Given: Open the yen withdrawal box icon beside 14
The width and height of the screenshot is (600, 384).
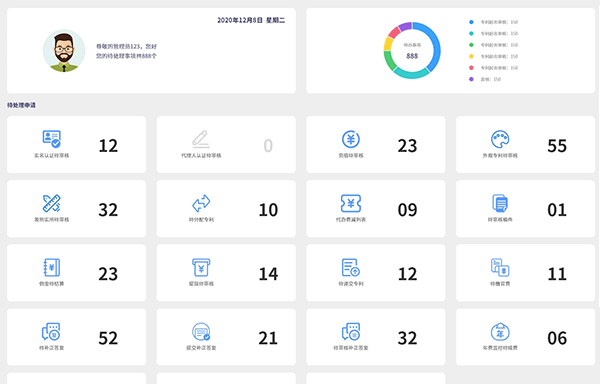Looking at the screenshot, I should 201,267.
